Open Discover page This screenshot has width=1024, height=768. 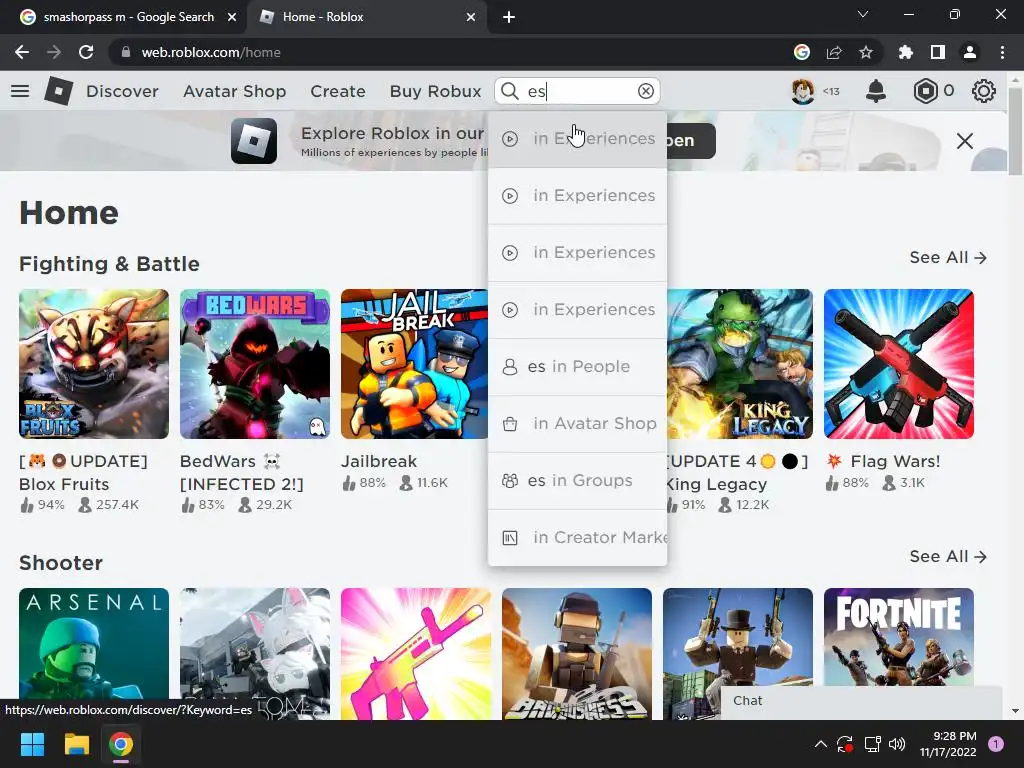122,91
